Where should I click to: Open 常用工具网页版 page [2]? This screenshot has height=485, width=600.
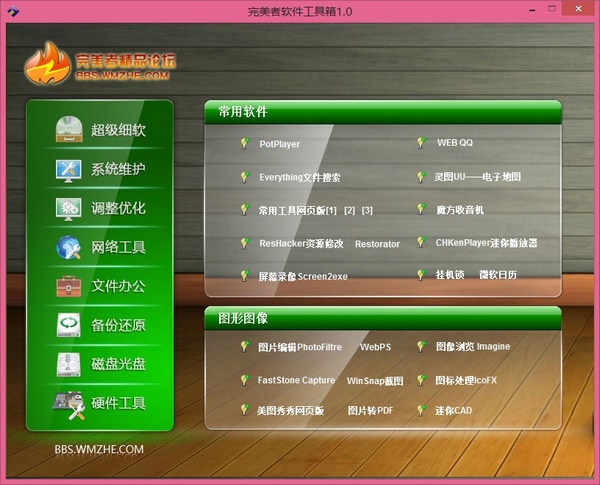click(x=349, y=210)
